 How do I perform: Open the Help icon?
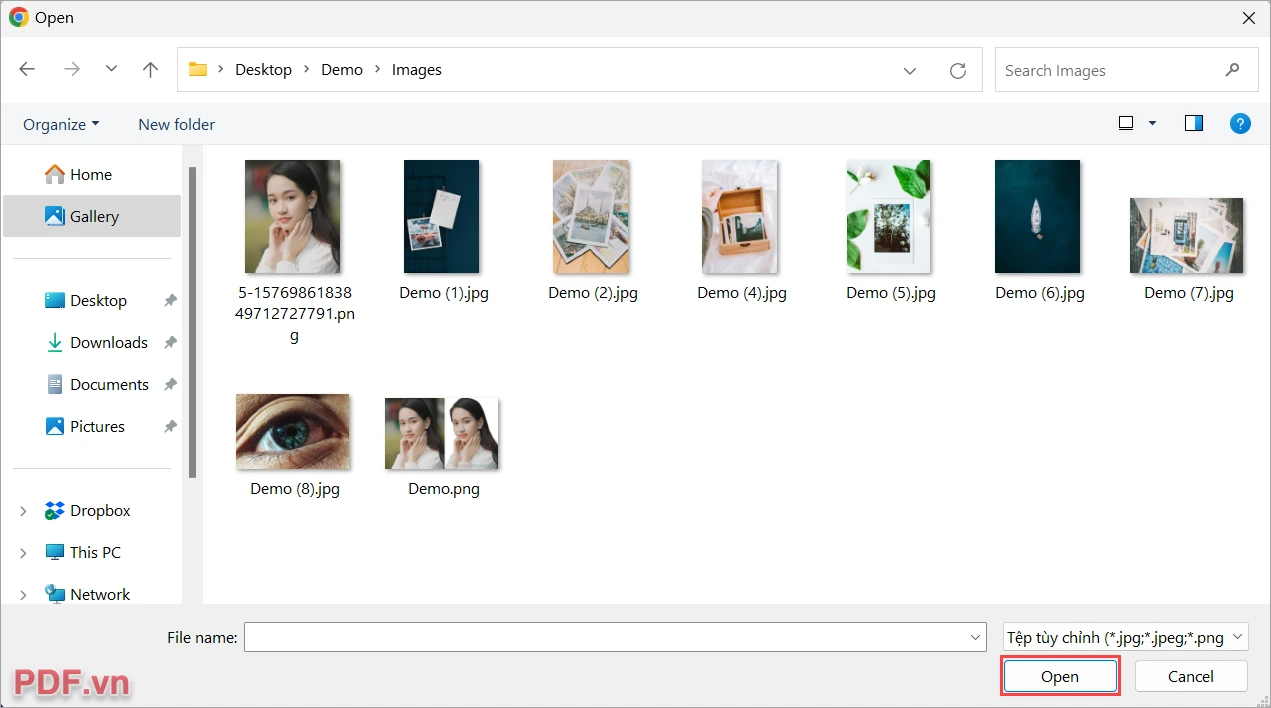1240,123
